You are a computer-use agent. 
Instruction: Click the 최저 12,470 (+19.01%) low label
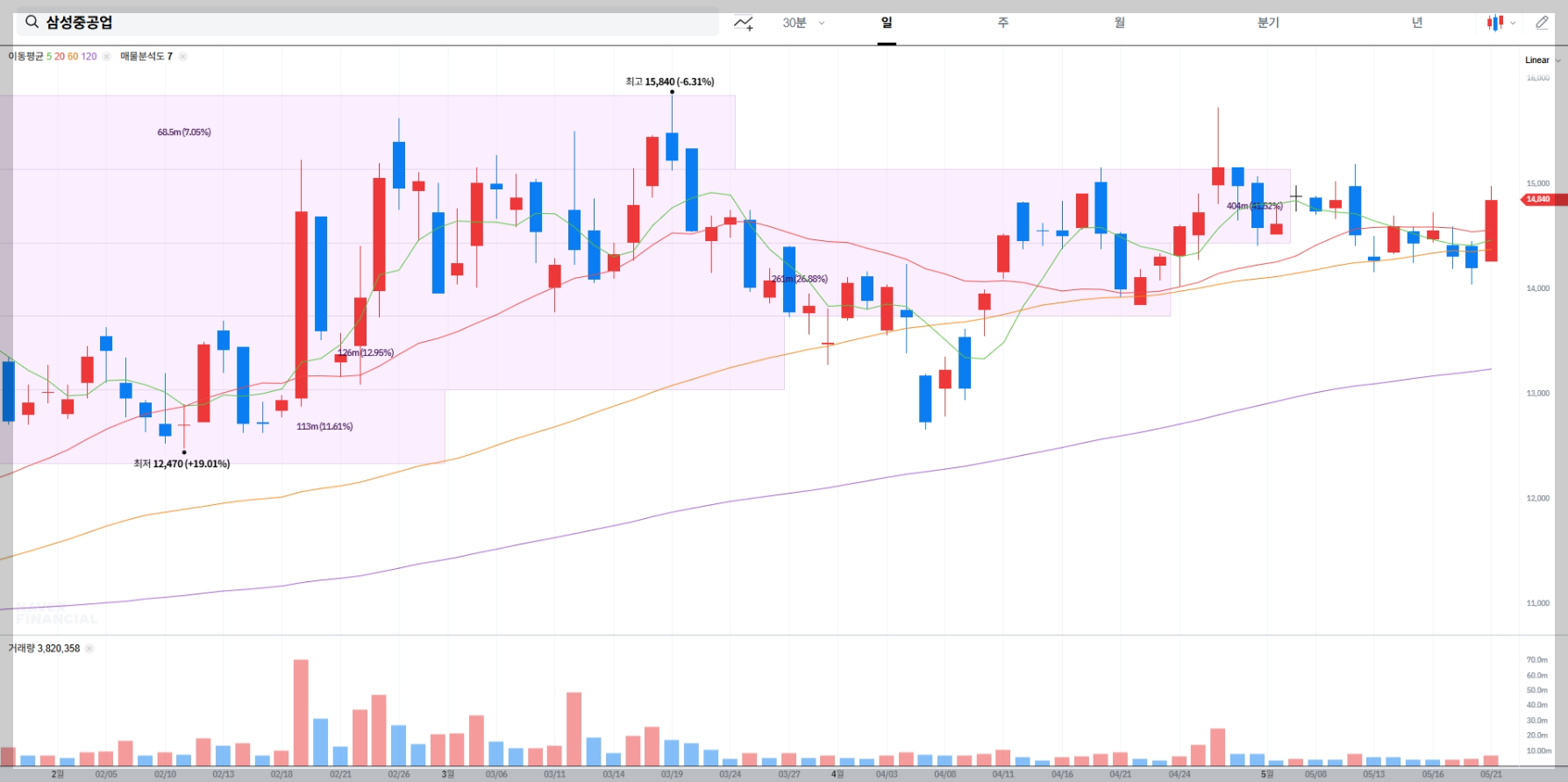pos(182,464)
